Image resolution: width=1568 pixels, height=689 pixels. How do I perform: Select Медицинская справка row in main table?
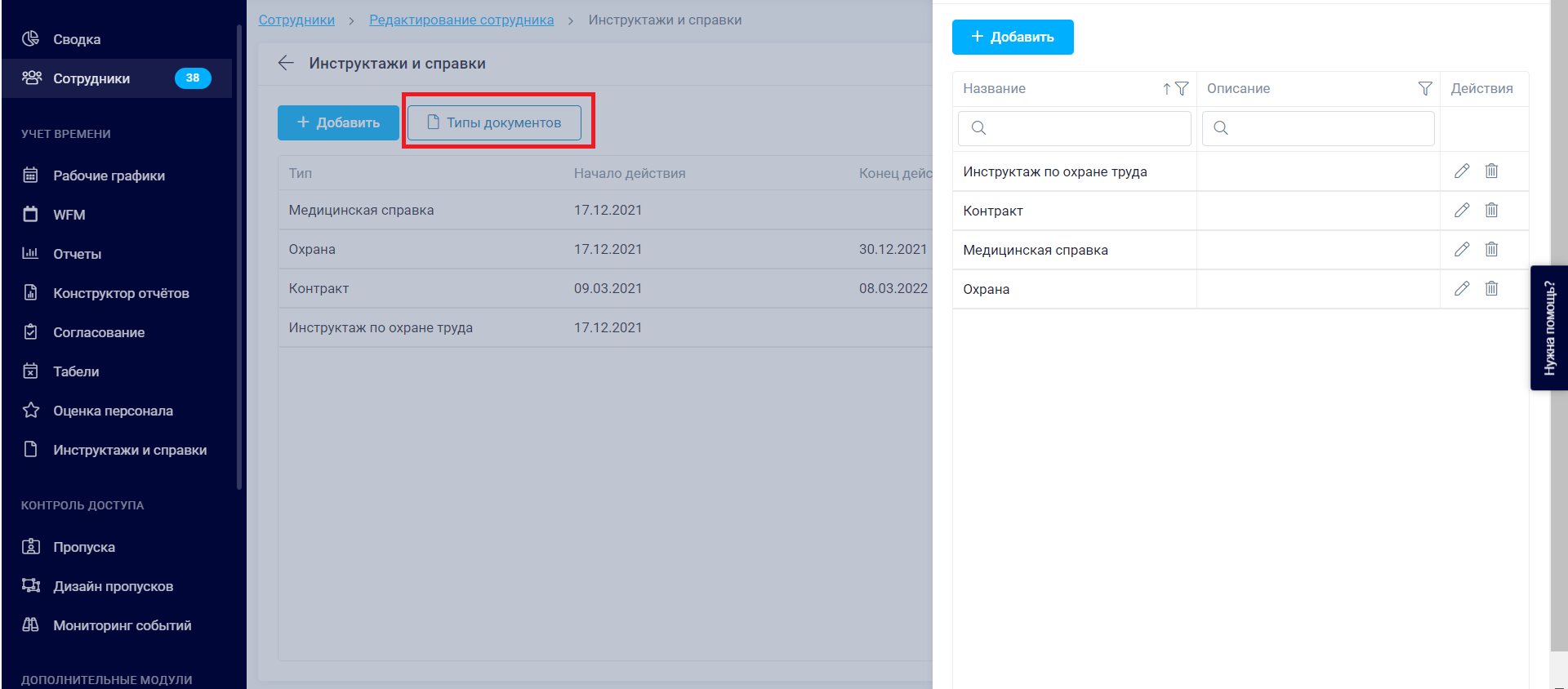click(605, 210)
